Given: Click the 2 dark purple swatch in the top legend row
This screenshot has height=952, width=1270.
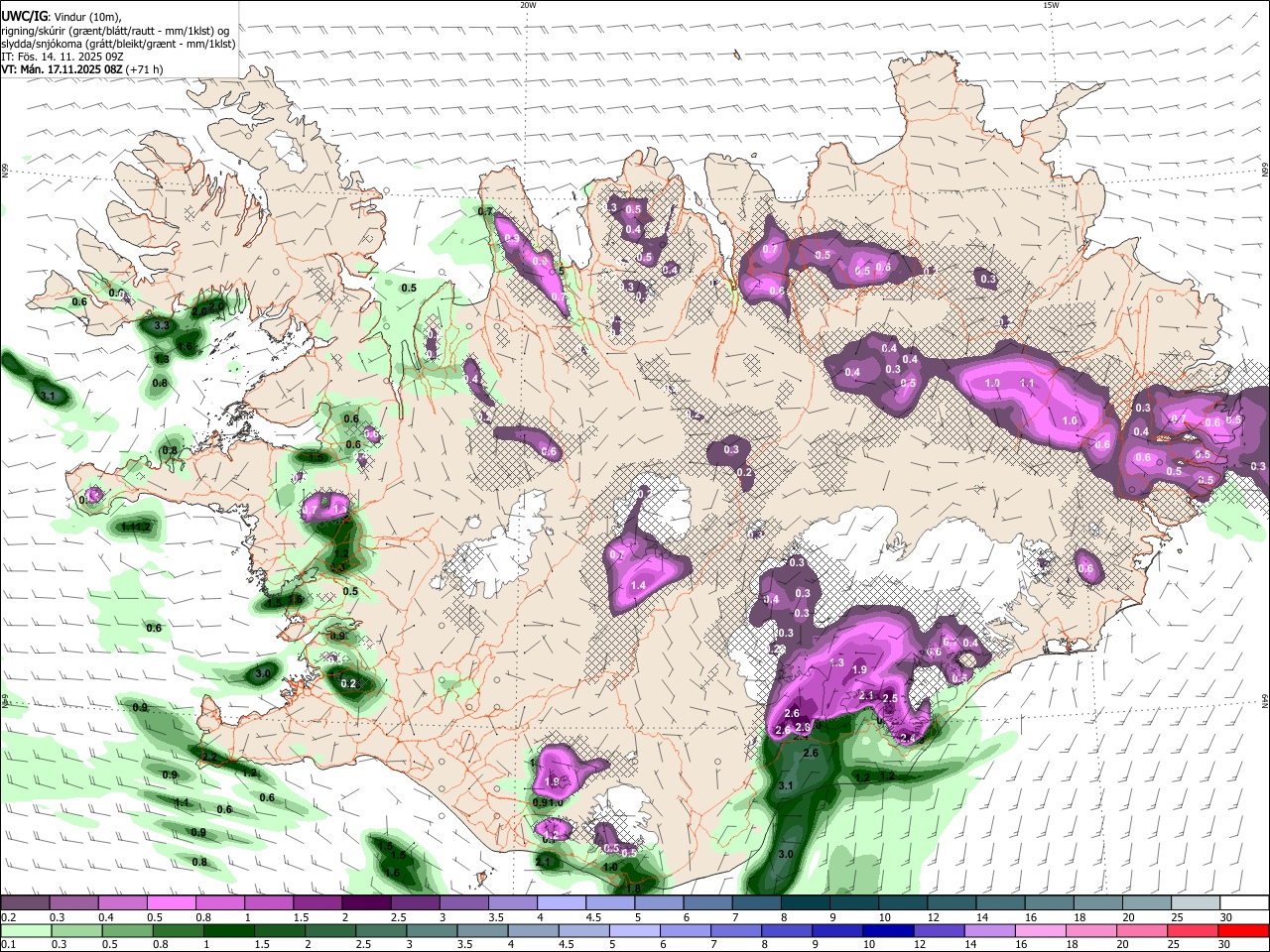Looking at the screenshot, I should click(365, 902).
